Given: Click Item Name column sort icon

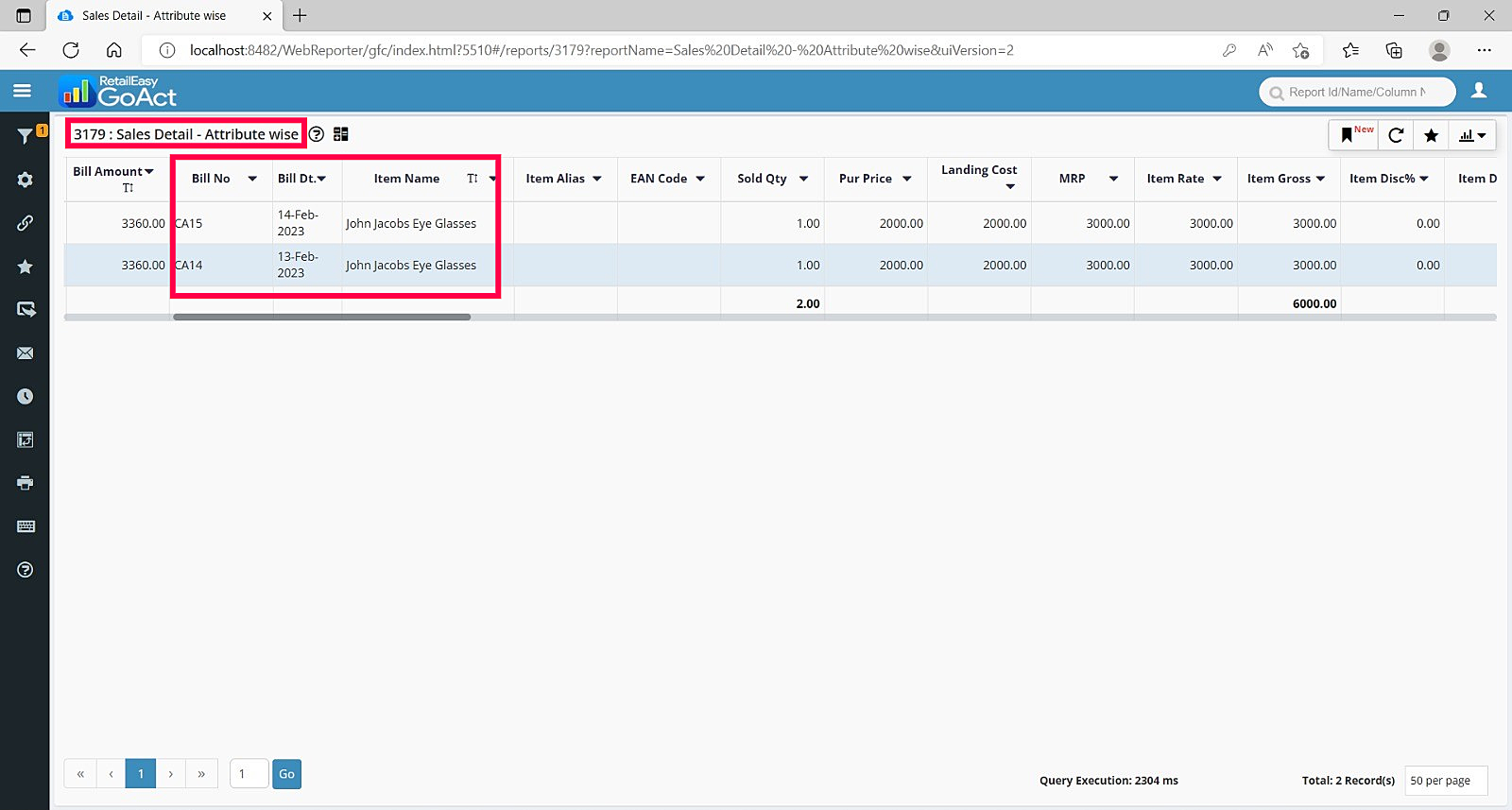Looking at the screenshot, I should (472, 179).
